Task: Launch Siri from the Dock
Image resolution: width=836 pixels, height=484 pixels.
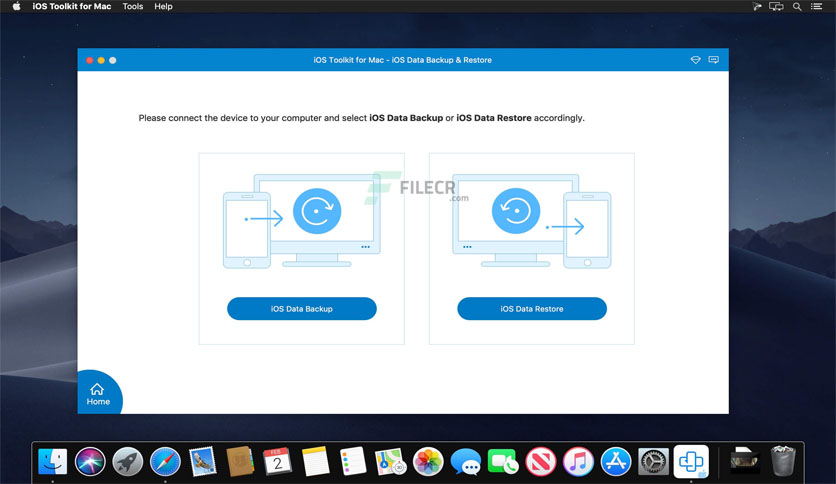Action: [x=90, y=462]
